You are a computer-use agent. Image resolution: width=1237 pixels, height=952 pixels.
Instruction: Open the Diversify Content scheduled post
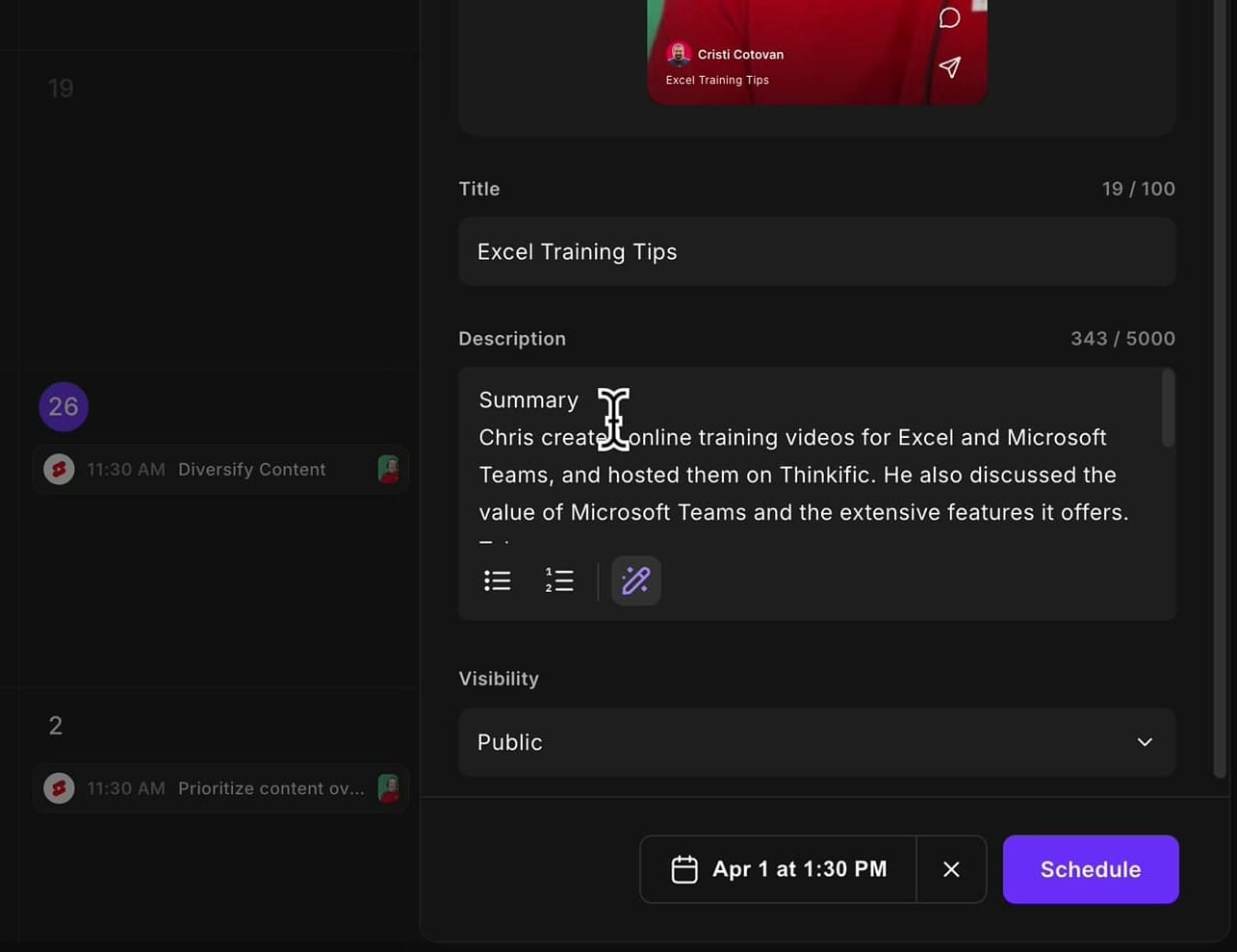coord(251,470)
